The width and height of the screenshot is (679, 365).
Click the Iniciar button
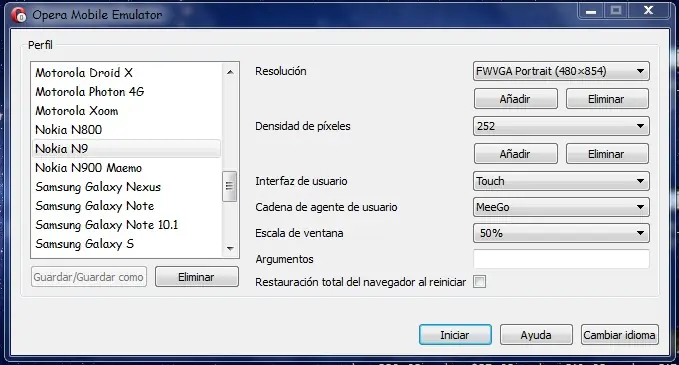click(x=455, y=335)
